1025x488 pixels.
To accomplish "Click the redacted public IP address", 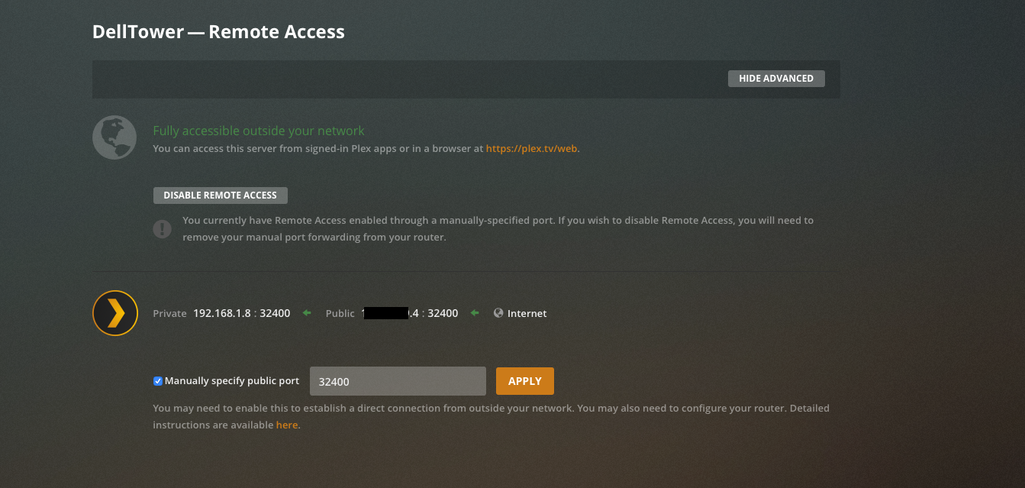I will (386, 314).
